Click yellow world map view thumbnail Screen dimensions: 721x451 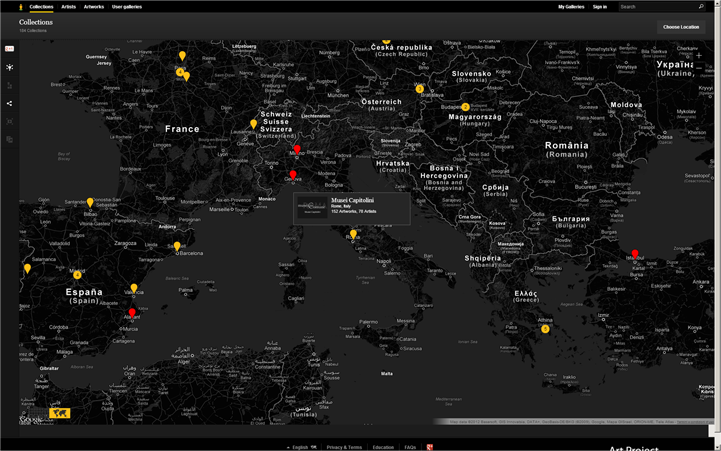pyautogui.click(x=60, y=413)
